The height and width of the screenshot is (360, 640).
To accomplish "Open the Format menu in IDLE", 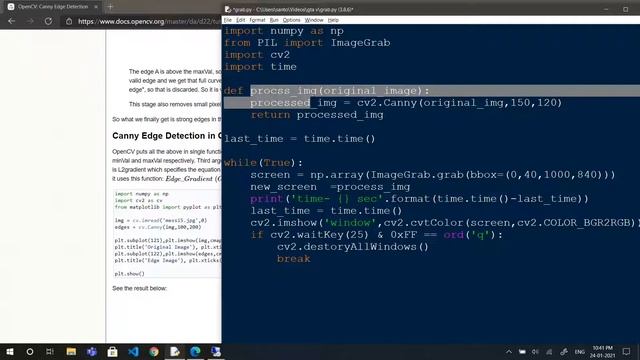I will coord(257,20).
